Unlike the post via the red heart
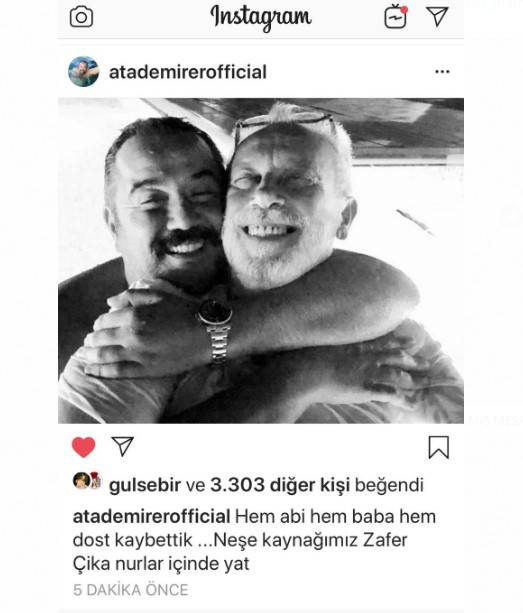Image resolution: width=523 pixels, height=613 pixels. coord(84,447)
